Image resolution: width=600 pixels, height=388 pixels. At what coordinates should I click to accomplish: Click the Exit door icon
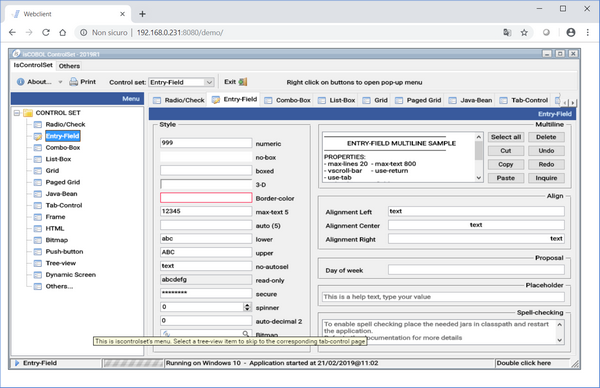[x=243, y=82]
